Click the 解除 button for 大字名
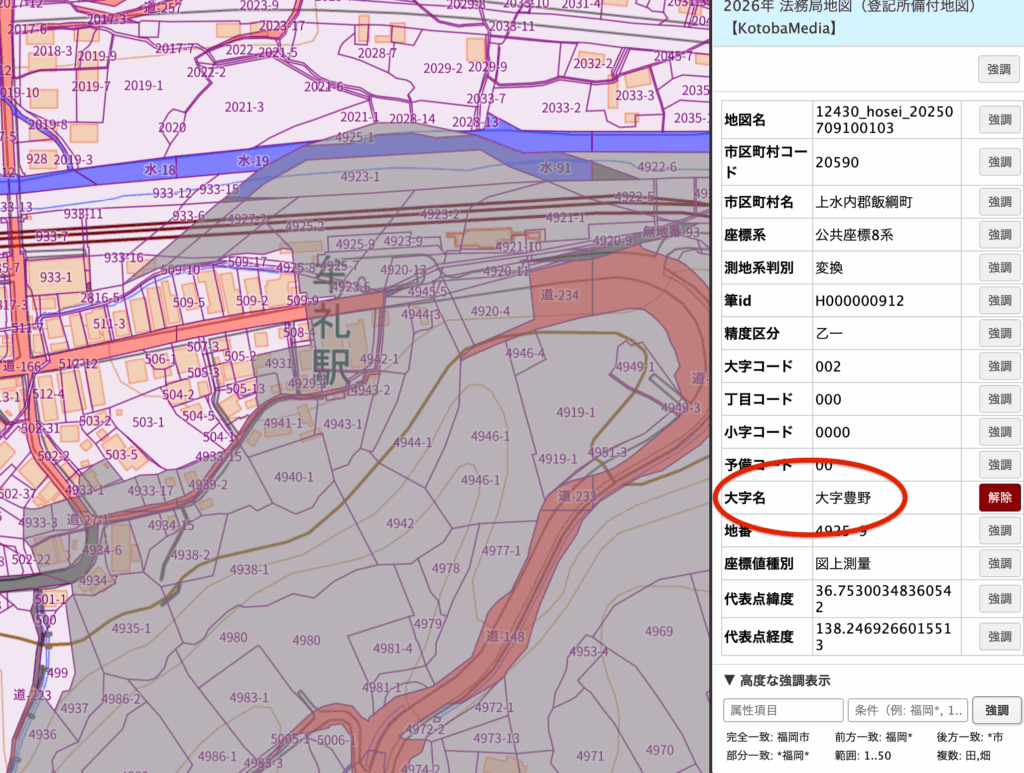1024x773 pixels. tap(999, 497)
